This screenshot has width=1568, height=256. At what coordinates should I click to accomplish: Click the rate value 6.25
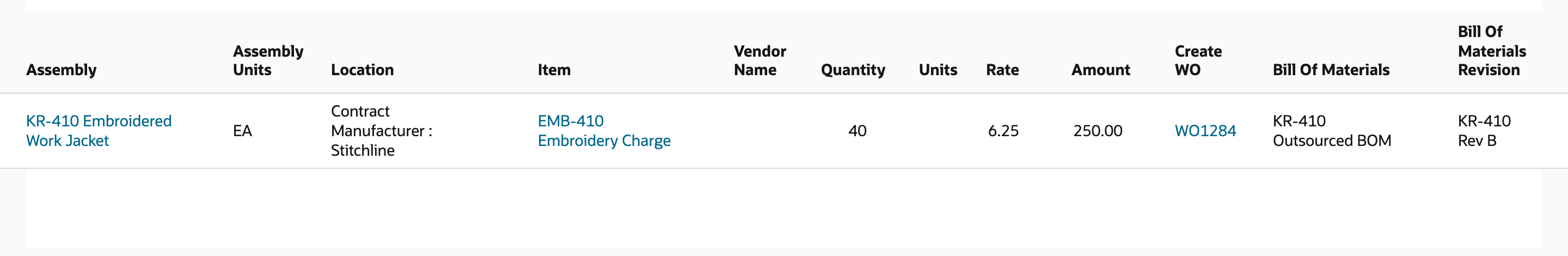pos(1003,130)
